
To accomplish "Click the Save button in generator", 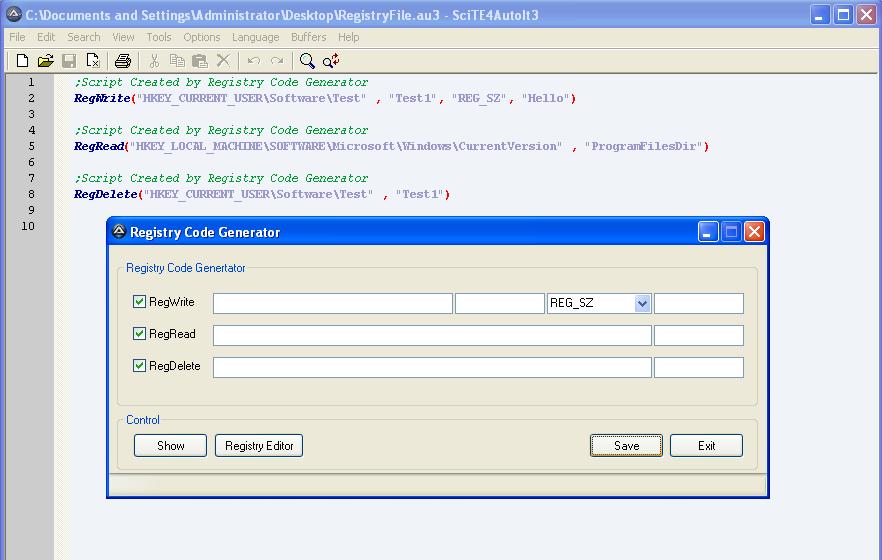I will (x=626, y=446).
